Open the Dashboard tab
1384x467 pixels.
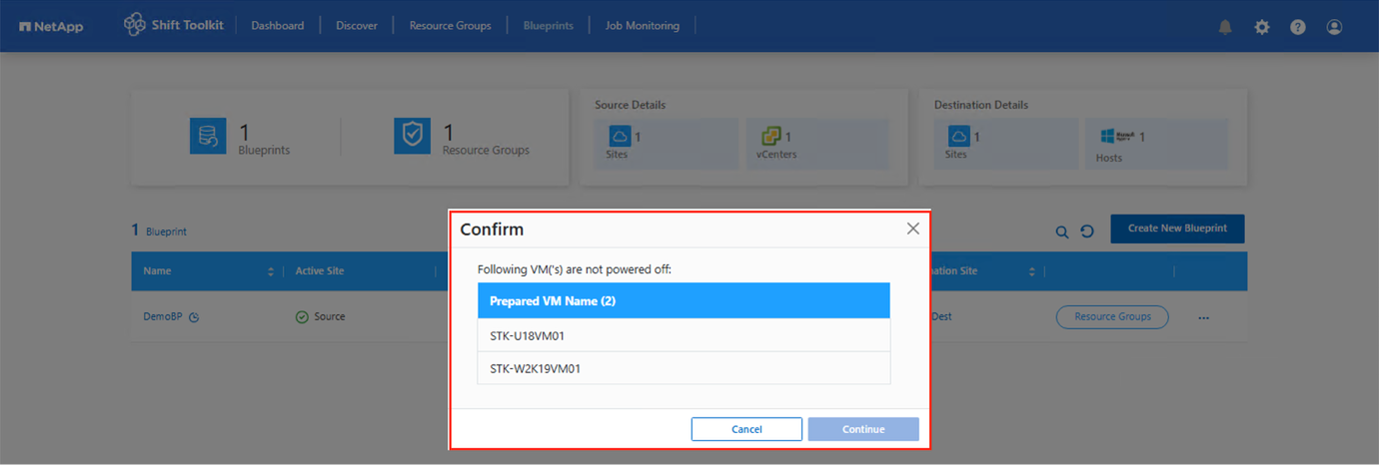pyautogui.click(x=279, y=26)
